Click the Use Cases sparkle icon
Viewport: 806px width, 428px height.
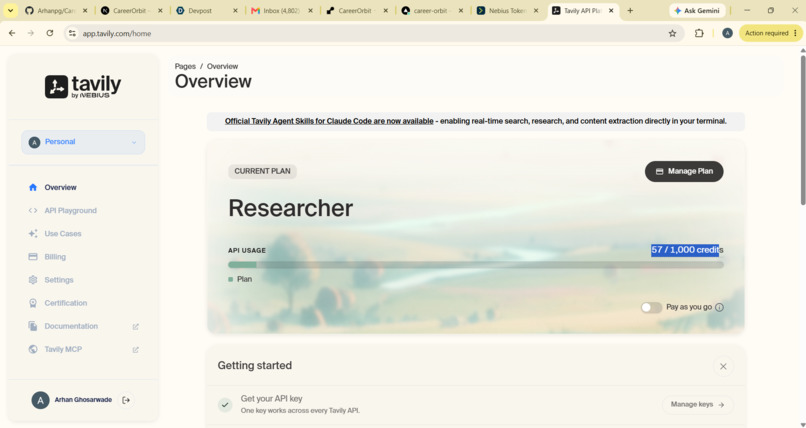(x=33, y=234)
